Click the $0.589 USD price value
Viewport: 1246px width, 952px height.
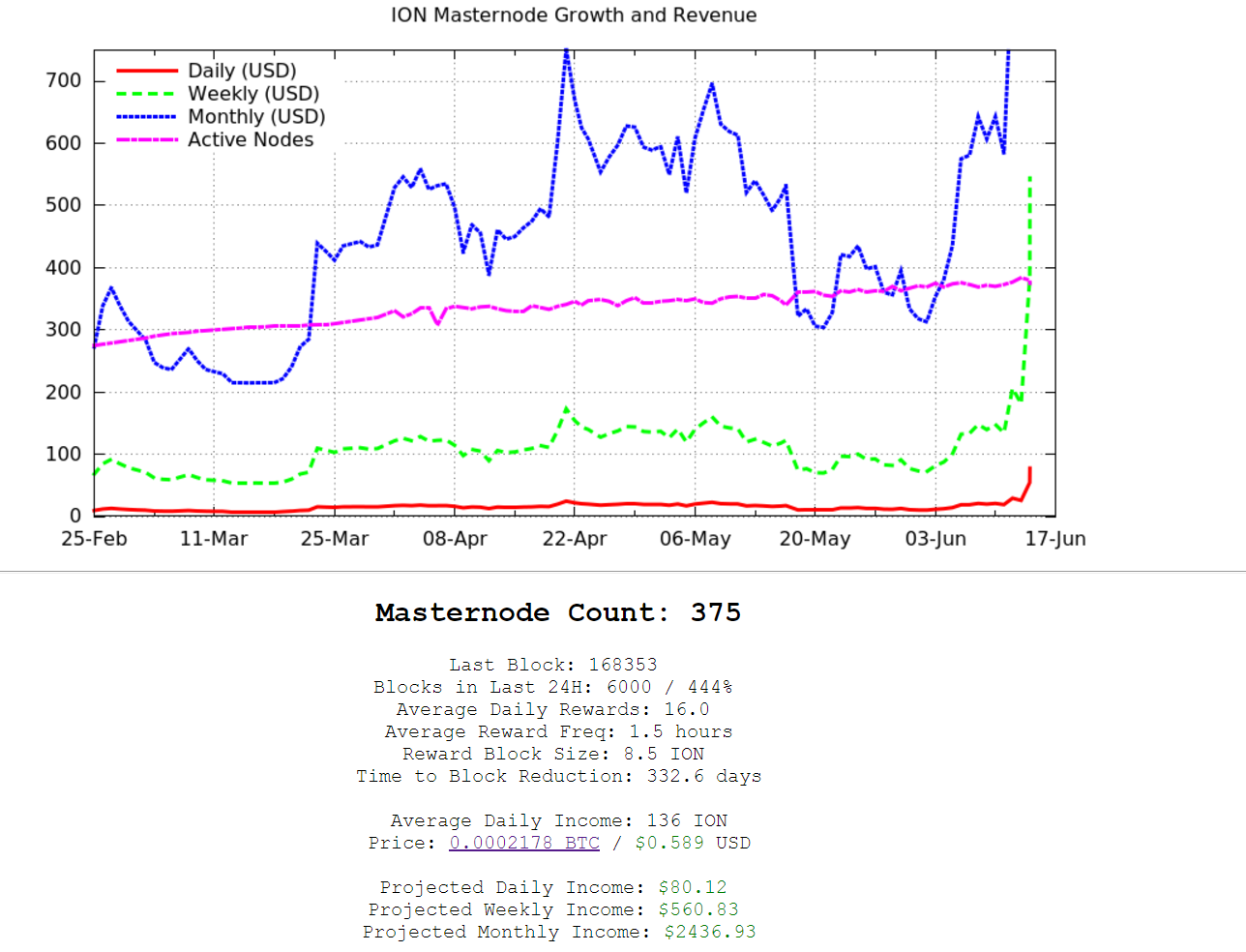(x=669, y=843)
